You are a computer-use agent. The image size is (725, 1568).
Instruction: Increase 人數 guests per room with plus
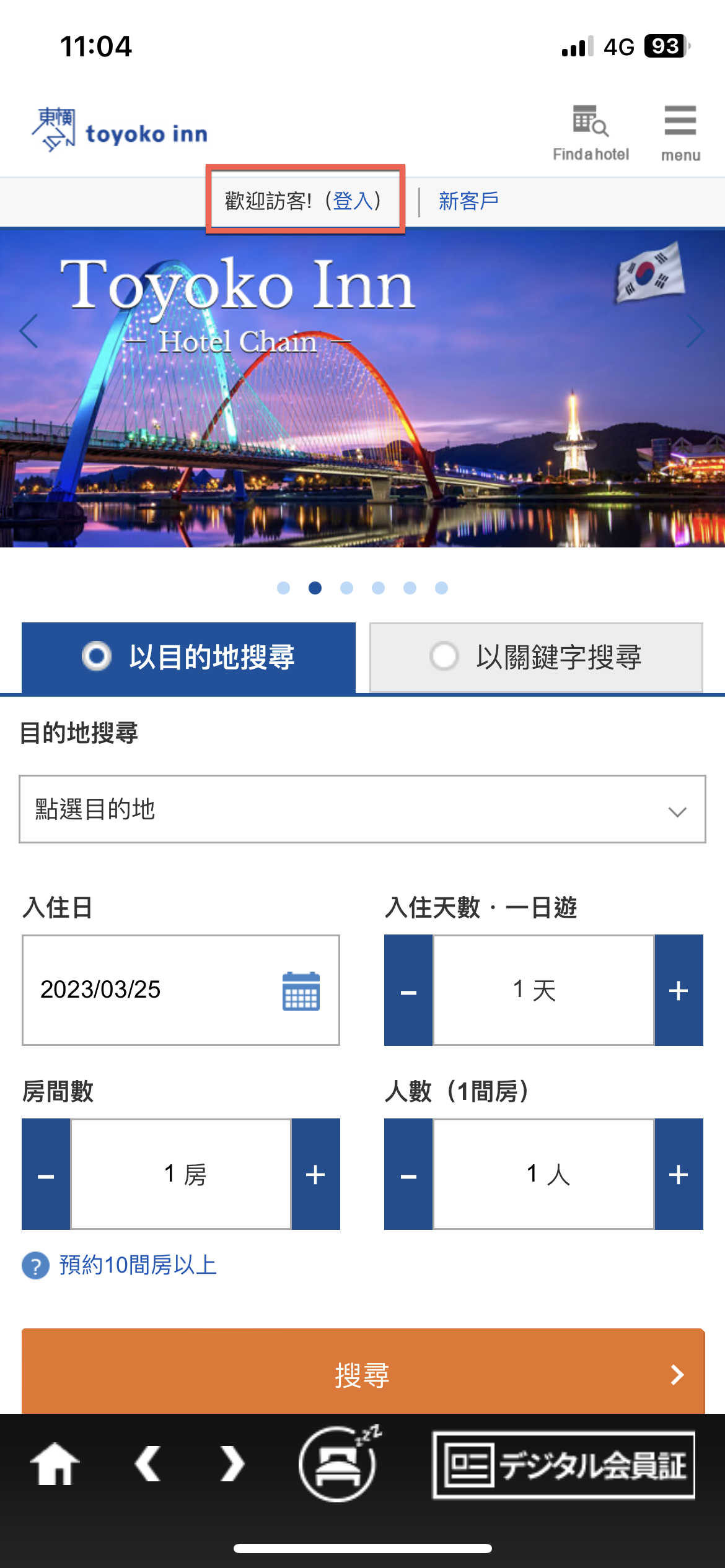pos(679,1174)
